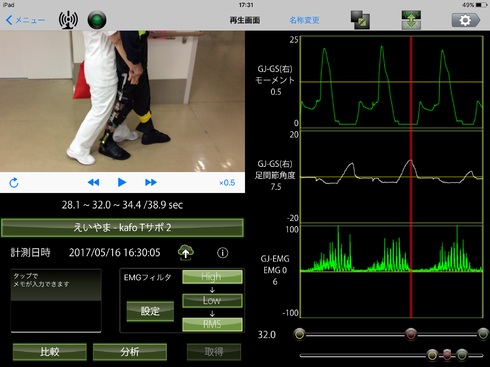Change playback speed ×0.5

click(x=227, y=183)
